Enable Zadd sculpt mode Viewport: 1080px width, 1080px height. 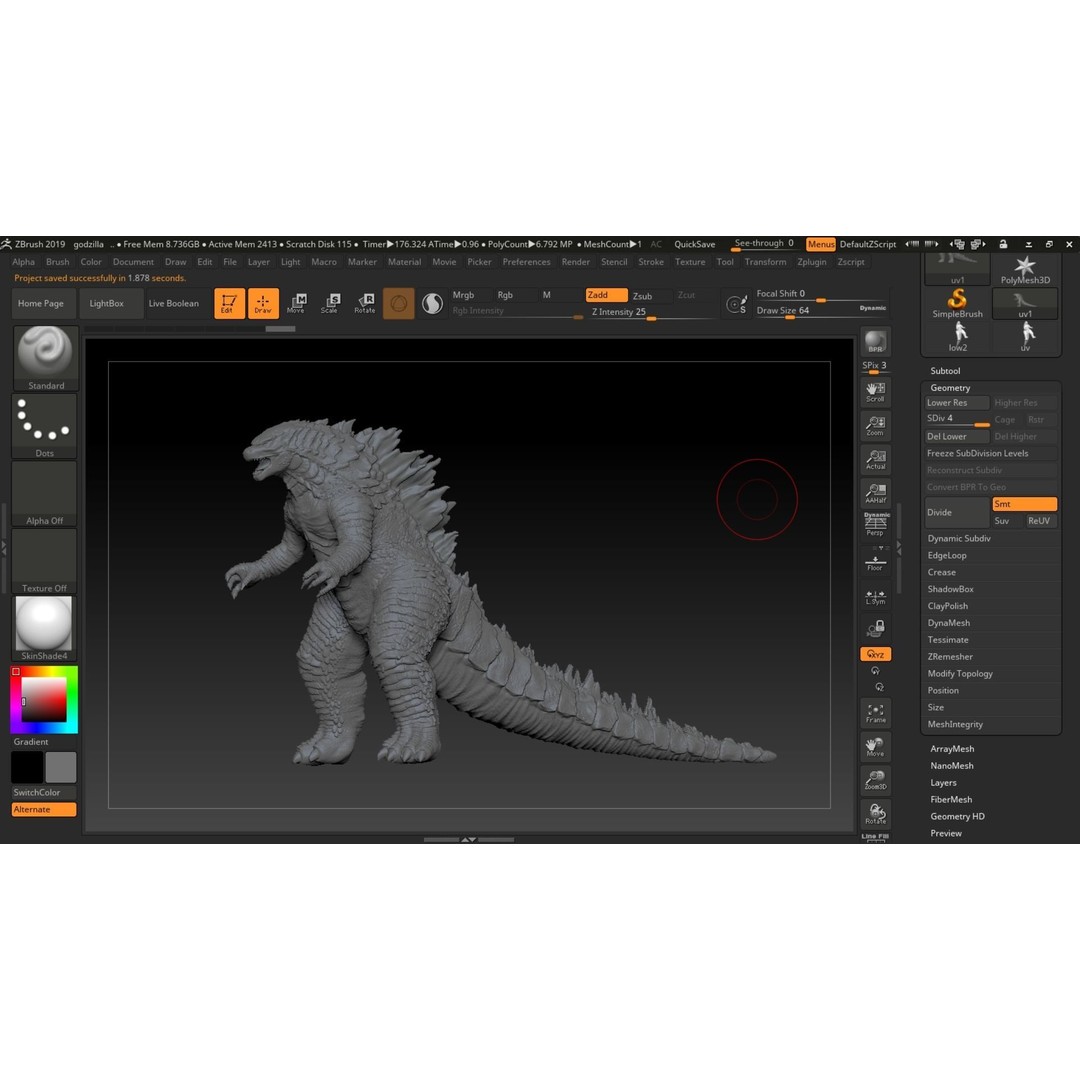(x=606, y=295)
